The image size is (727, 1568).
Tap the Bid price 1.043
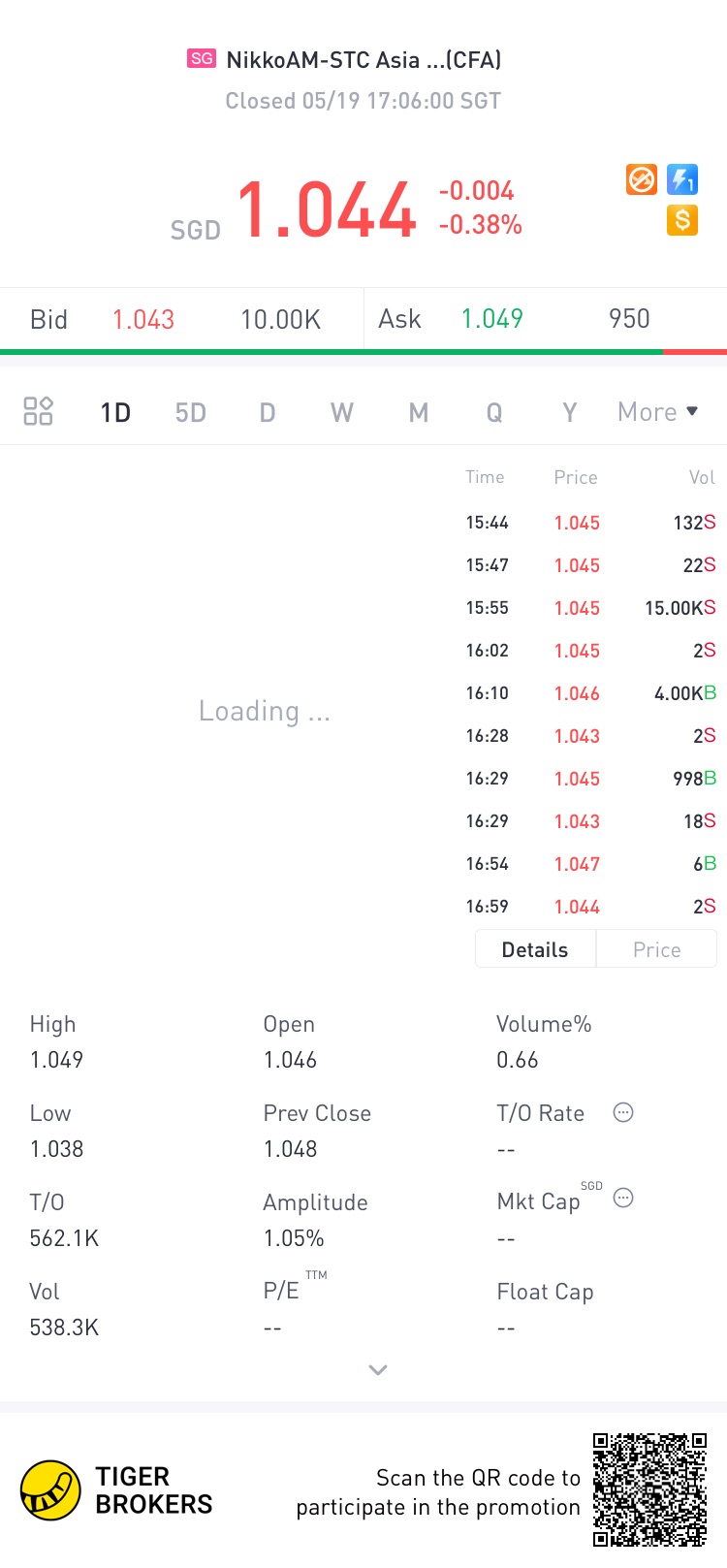click(143, 320)
